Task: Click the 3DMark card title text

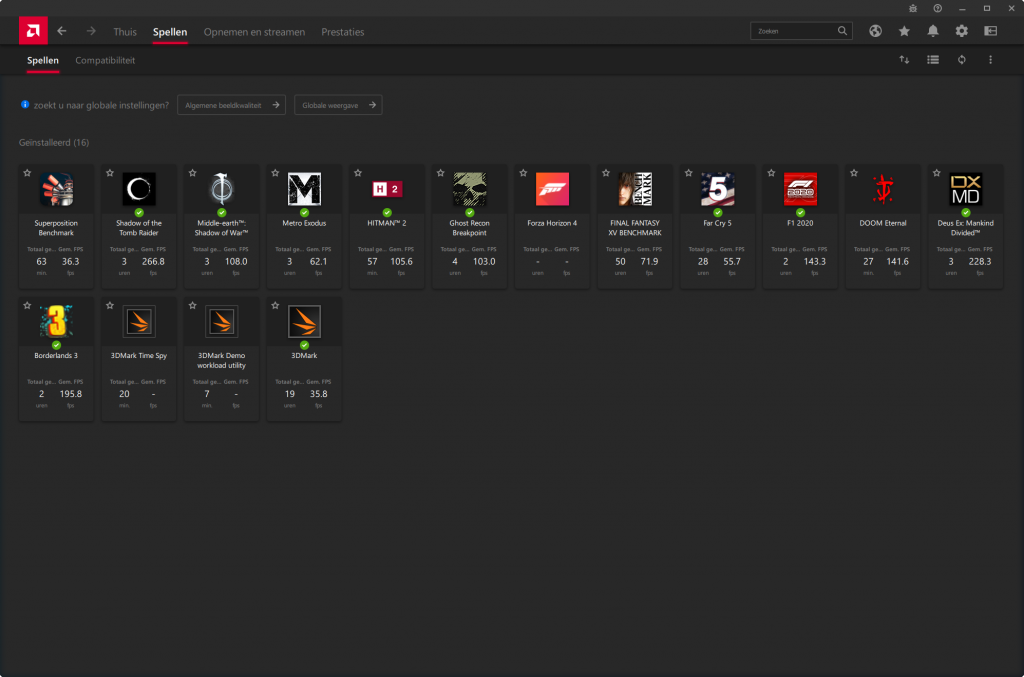Action: 304,356
